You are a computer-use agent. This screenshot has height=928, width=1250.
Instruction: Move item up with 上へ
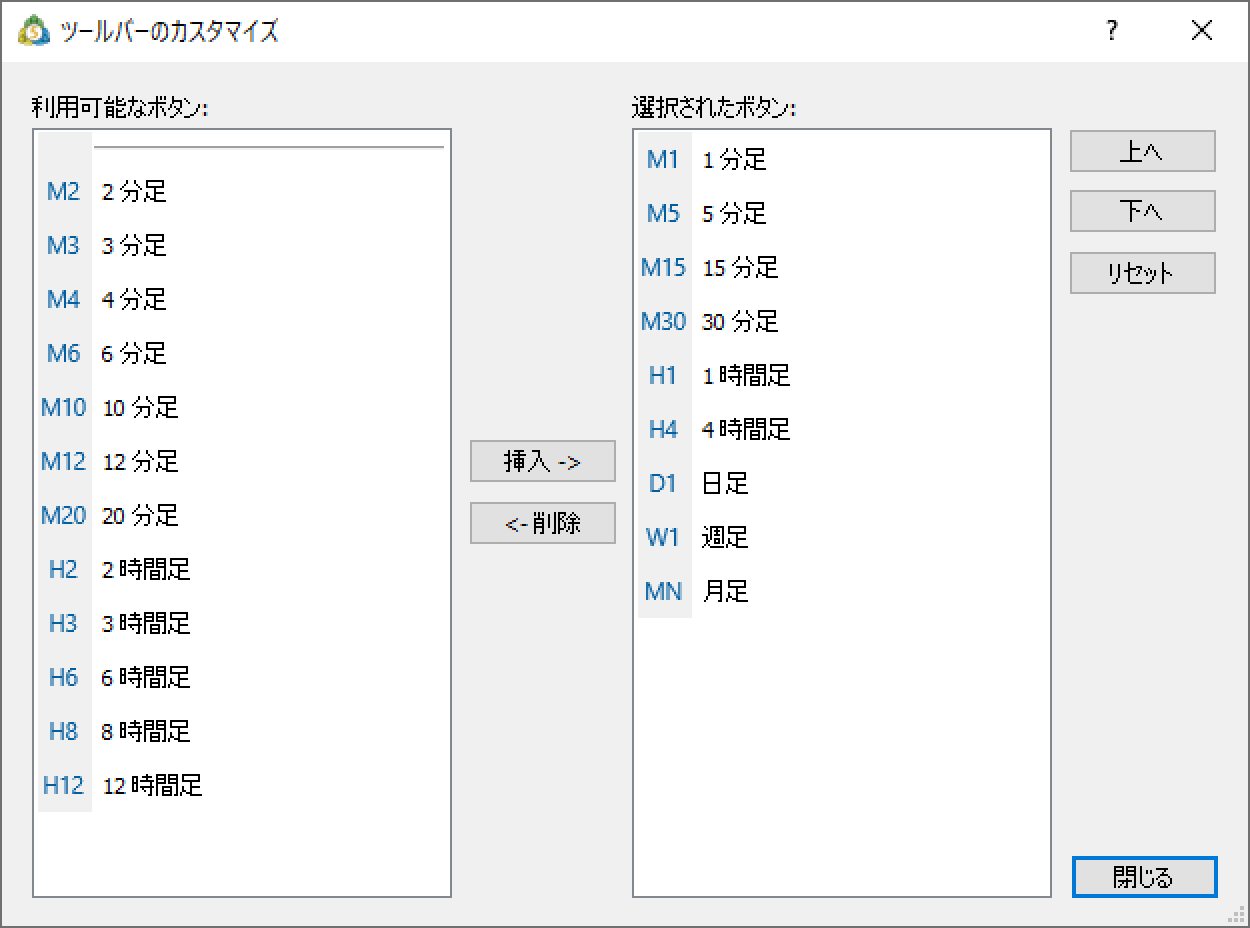click(1143, 152)
